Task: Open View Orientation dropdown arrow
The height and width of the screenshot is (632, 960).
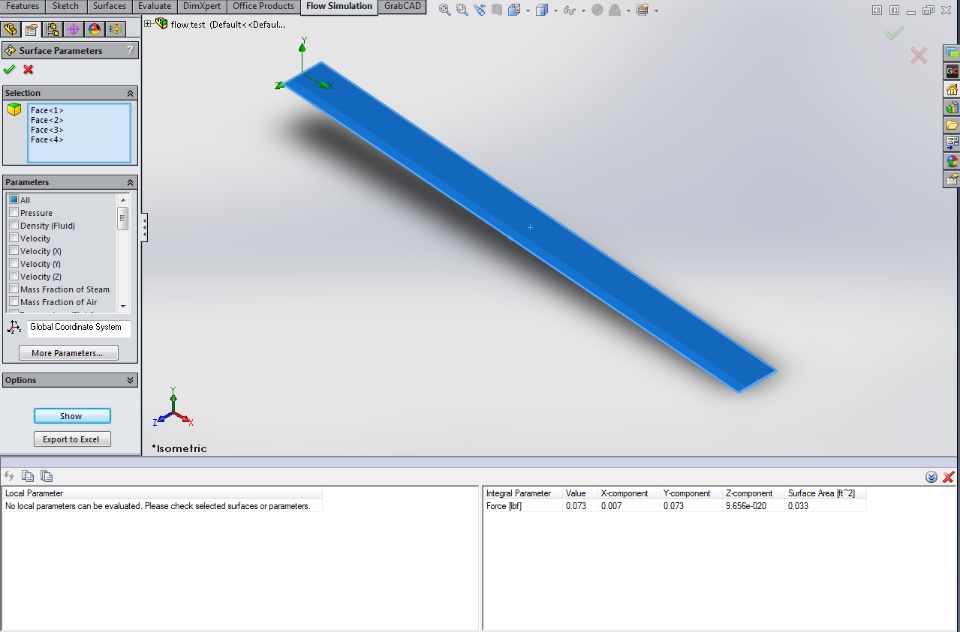Action: pos(527,10)
